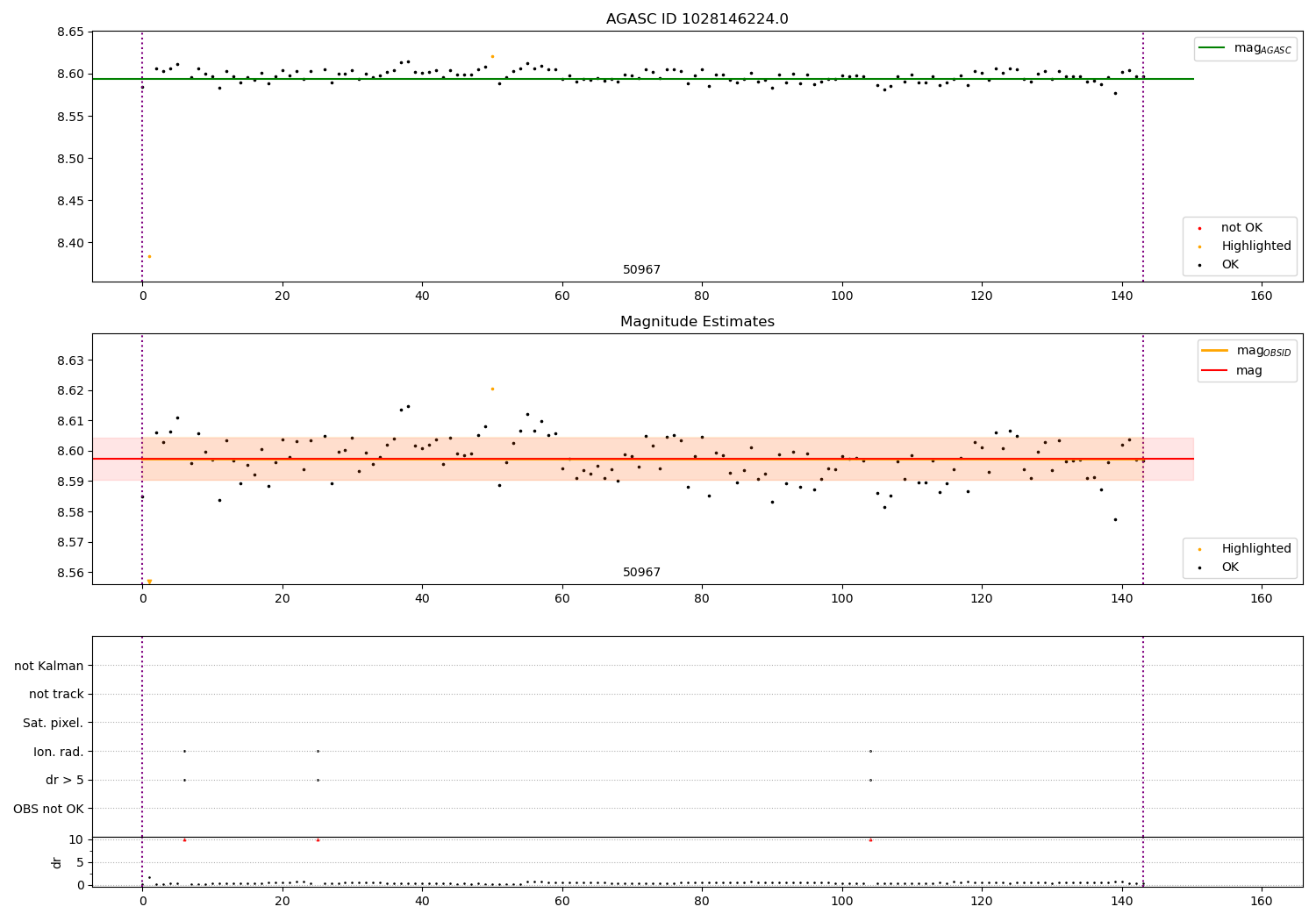Click the 'OBS not OK' y-axis label
Screen dimensions: 1316x921
pos(49,809)
